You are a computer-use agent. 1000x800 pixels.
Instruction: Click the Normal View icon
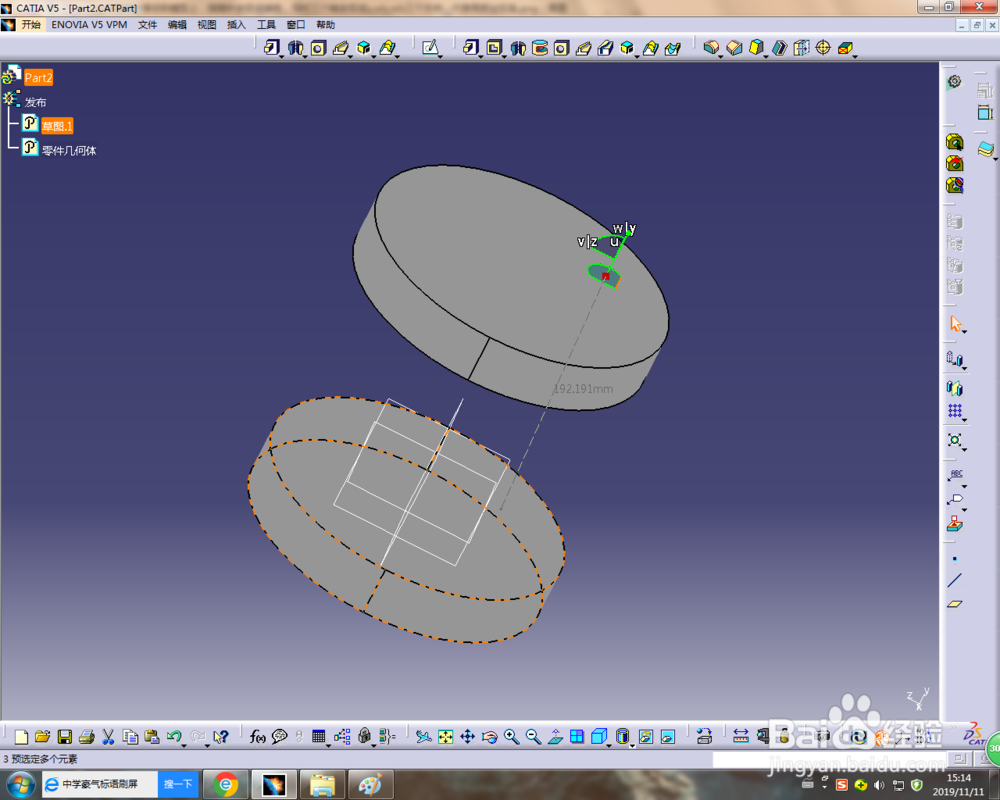click(555, 737)
